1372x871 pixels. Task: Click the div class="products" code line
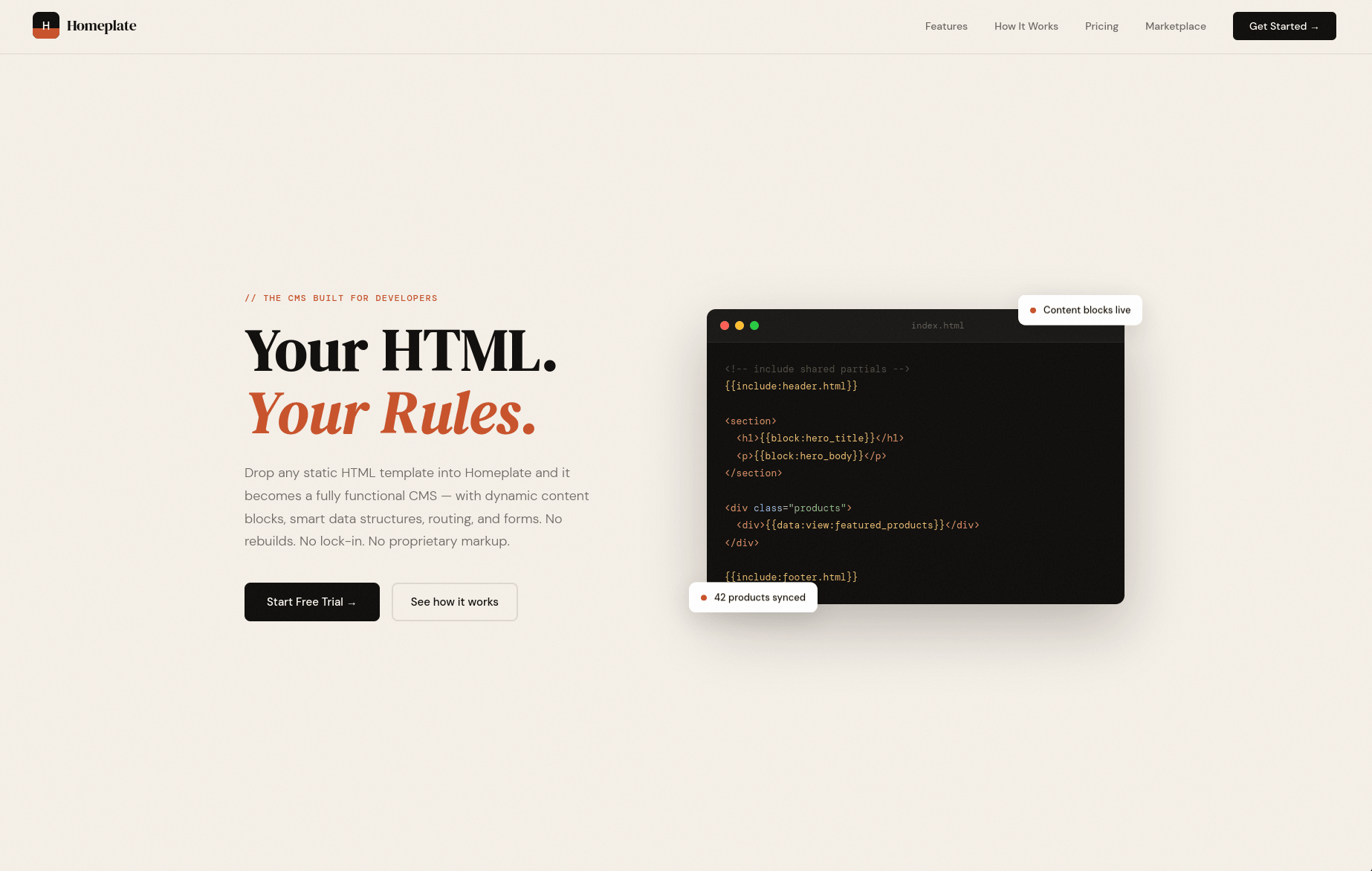click(x=788, y=508)
